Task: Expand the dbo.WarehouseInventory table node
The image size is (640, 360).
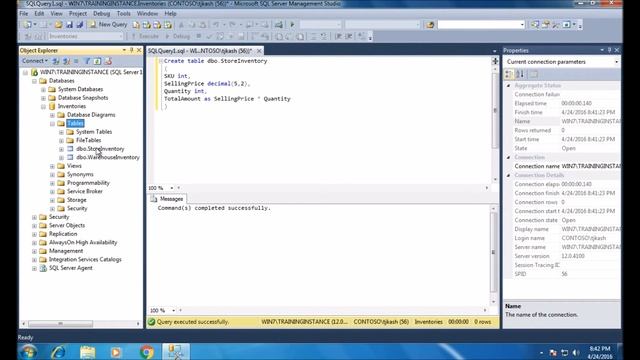Action: pyautogui.click(x=61, y=158)
